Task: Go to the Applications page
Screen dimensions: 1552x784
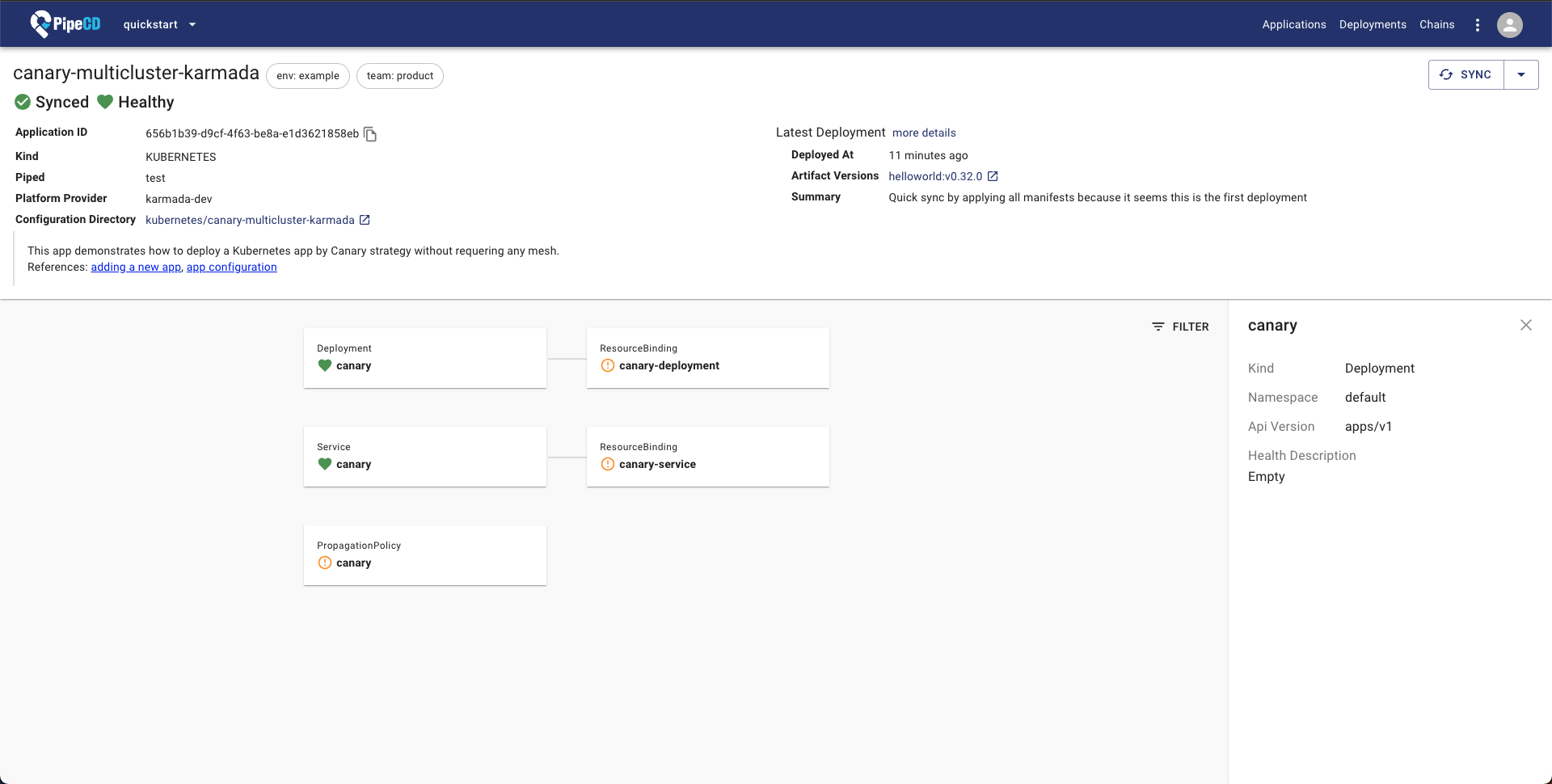Action: [1293, 25]
